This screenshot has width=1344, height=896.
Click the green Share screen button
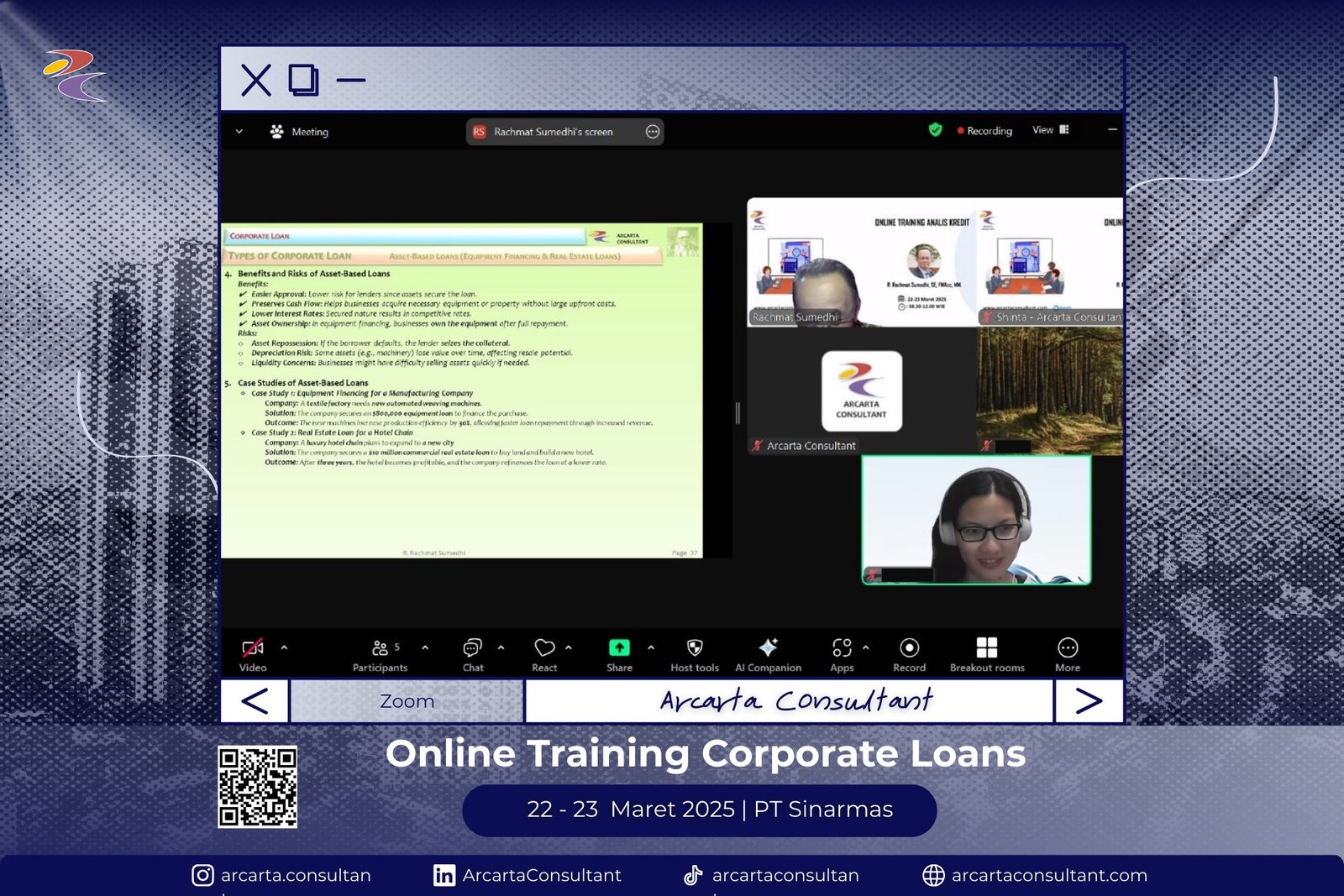619,648
